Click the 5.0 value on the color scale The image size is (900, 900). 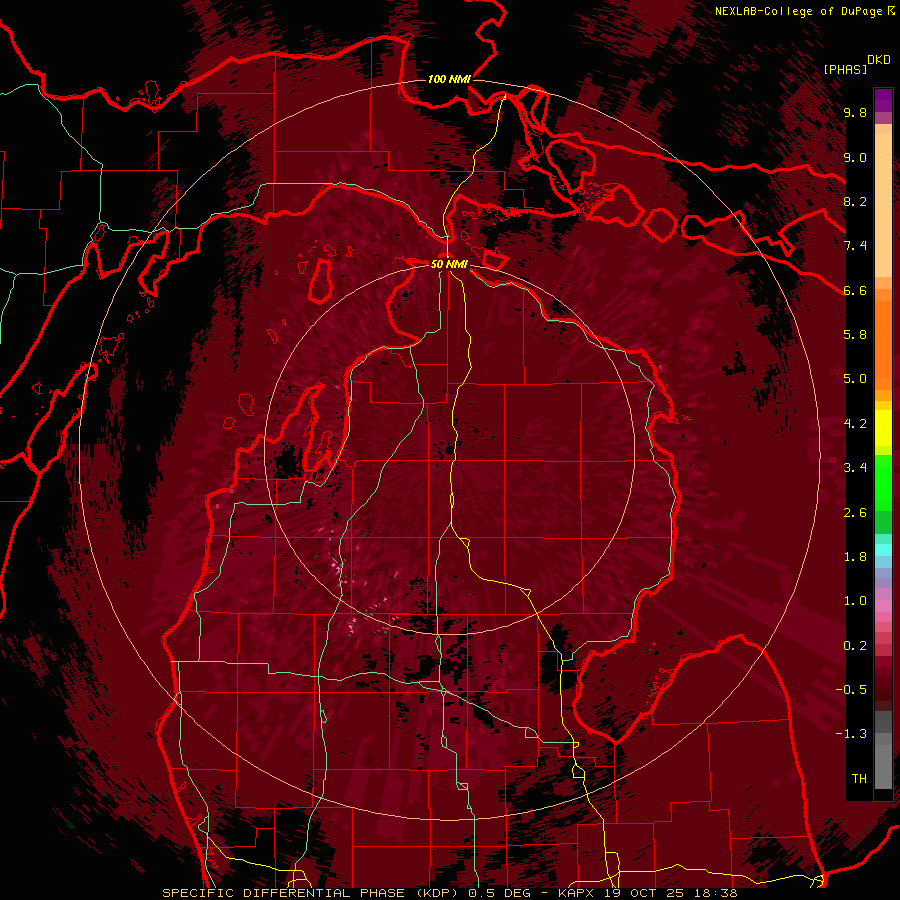coord(855,379)
